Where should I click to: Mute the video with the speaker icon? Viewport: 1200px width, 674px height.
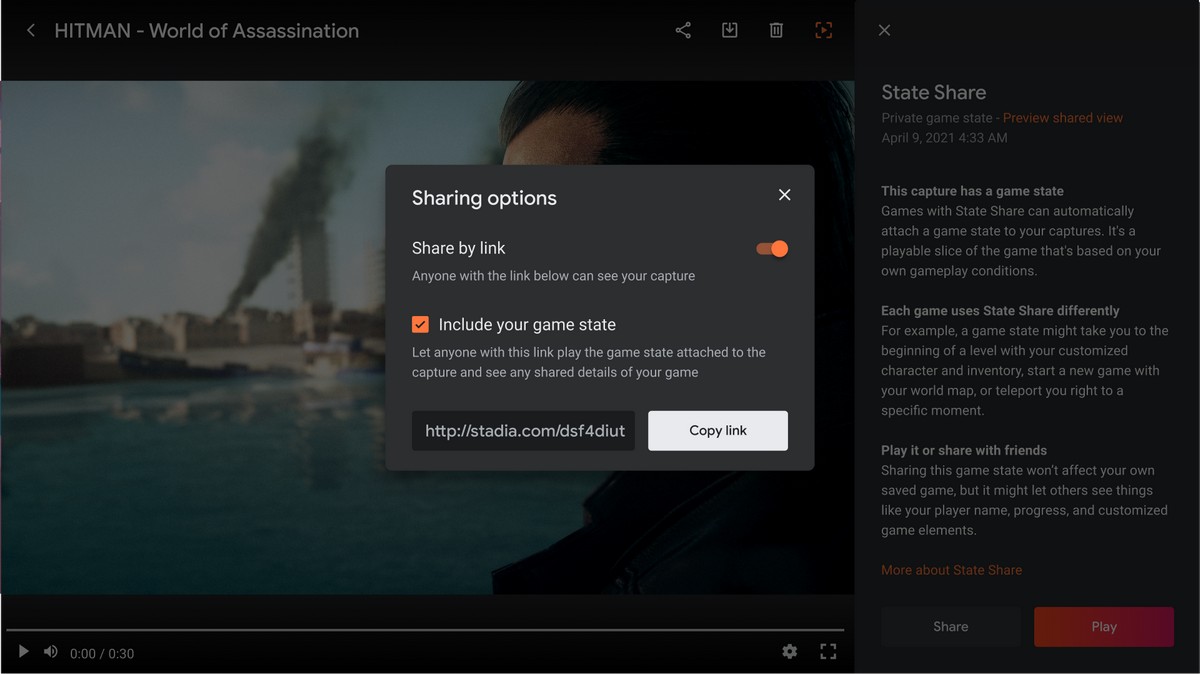tap(50, 651)
